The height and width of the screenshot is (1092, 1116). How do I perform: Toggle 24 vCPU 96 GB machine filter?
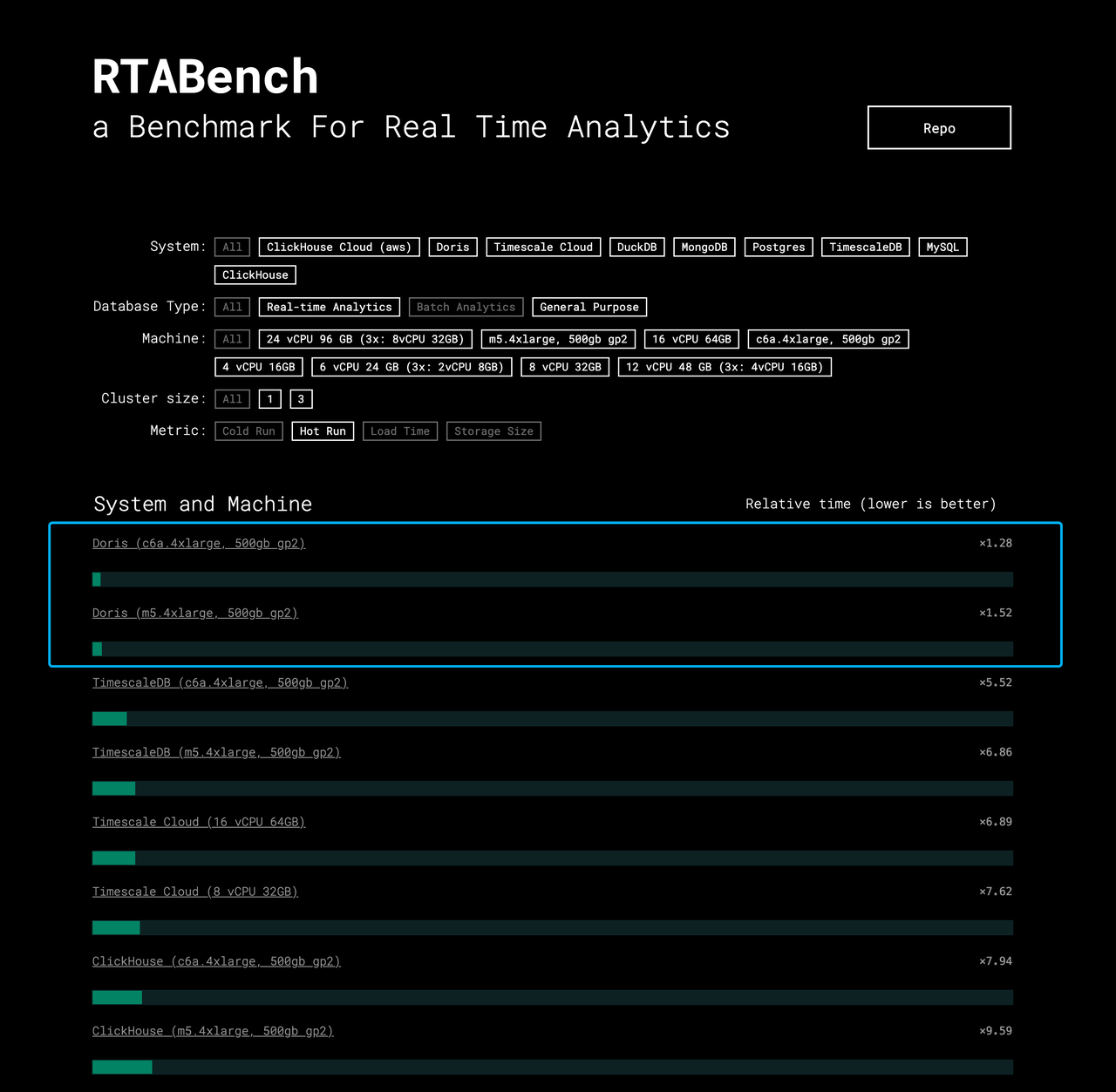point(365,339)
